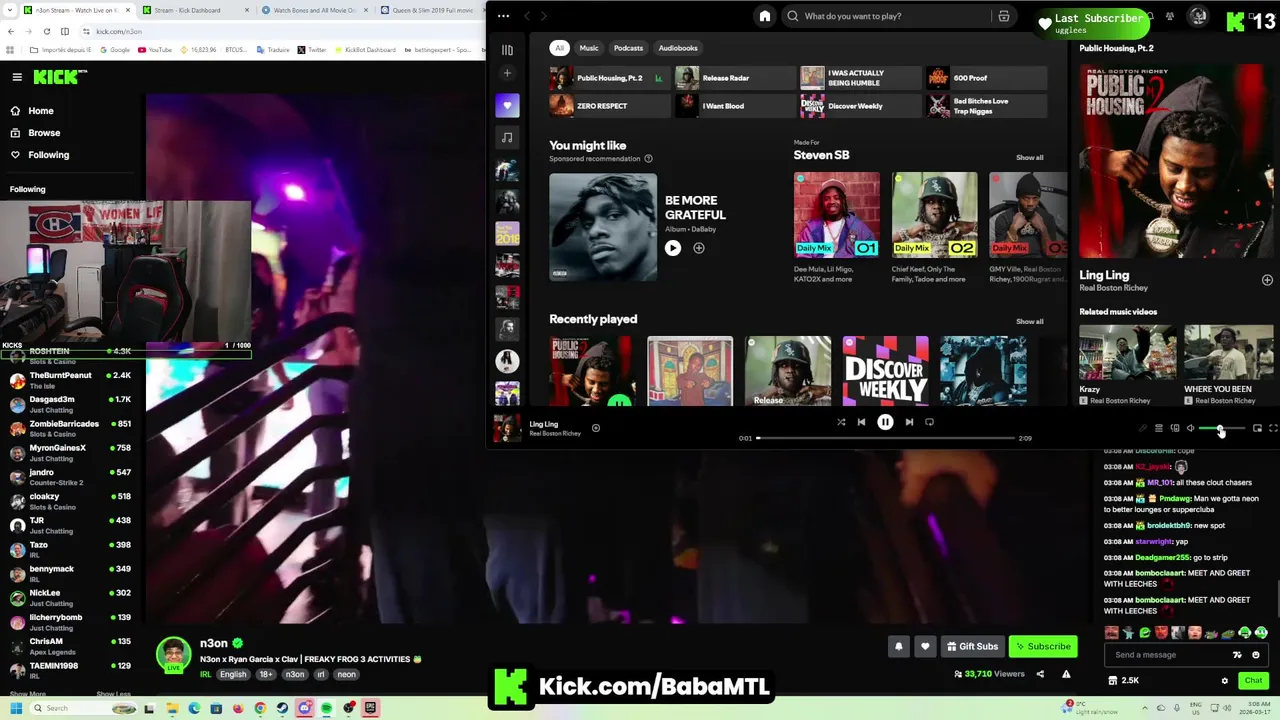The image size is (1280, 720).
Task: Open the Spotify queue icon
Action: tap(1159, 428)
